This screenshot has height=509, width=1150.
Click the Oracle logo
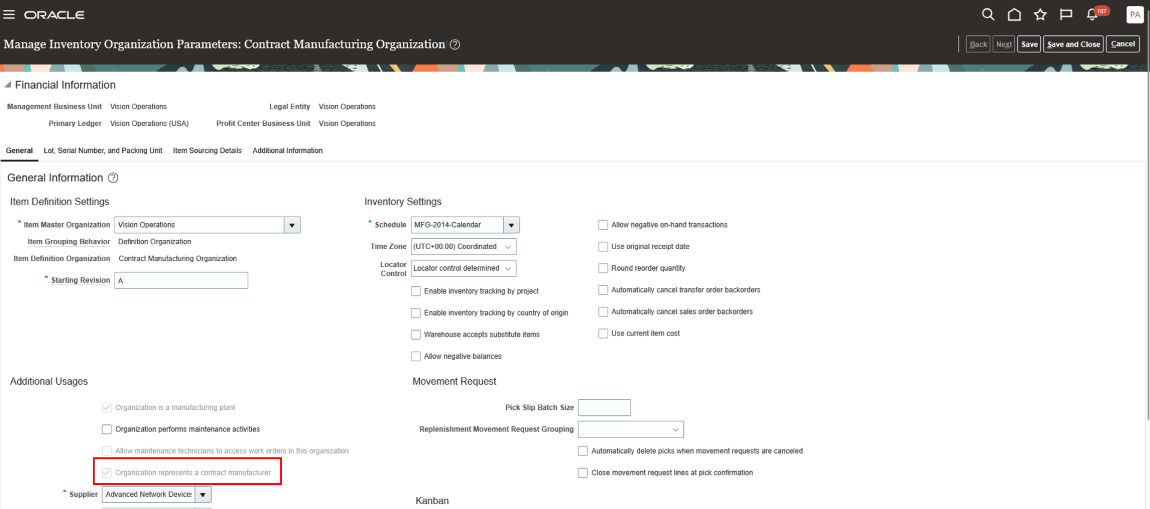(x=54, y=15)
